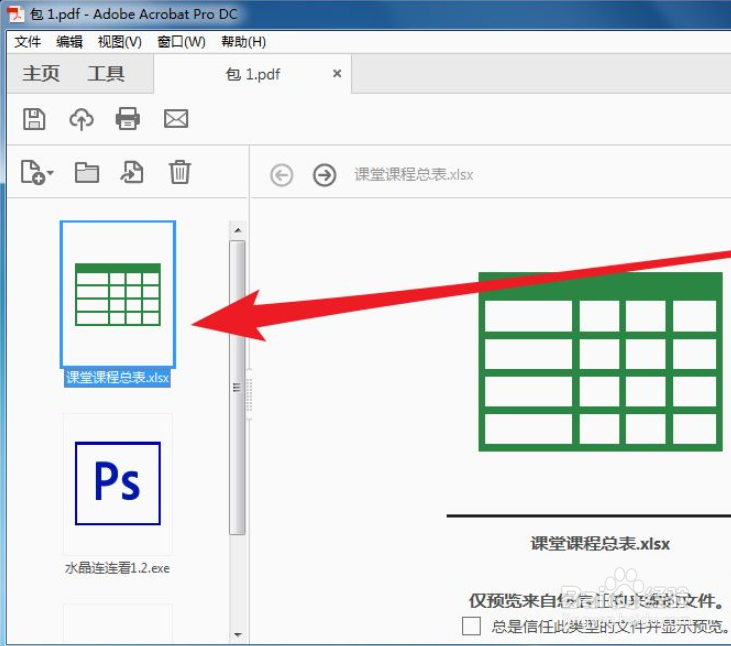Click the file list scrollbar down arrow
Viewport: 731px width, 646px height.
238,634
